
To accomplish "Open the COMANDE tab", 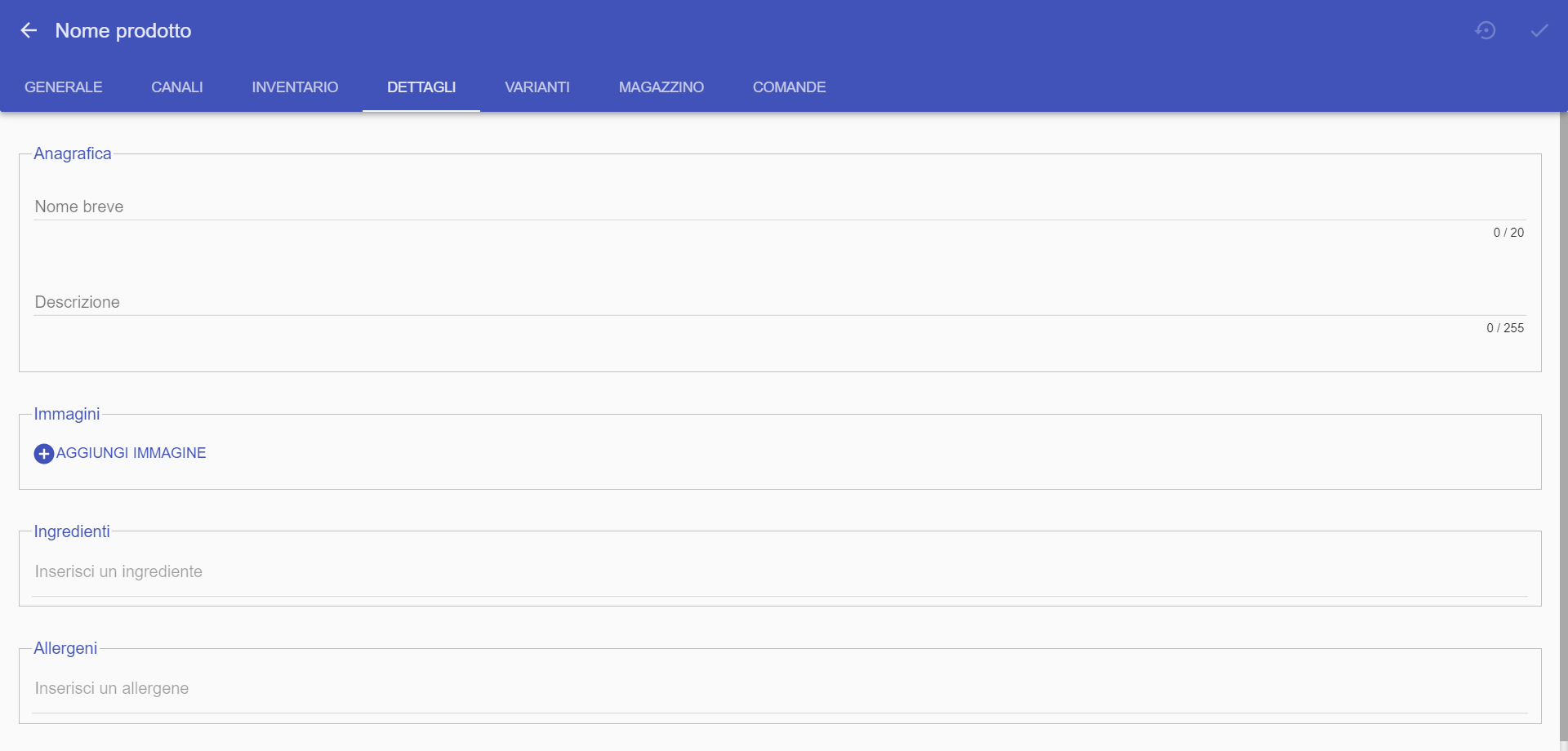I will (790, 87).
